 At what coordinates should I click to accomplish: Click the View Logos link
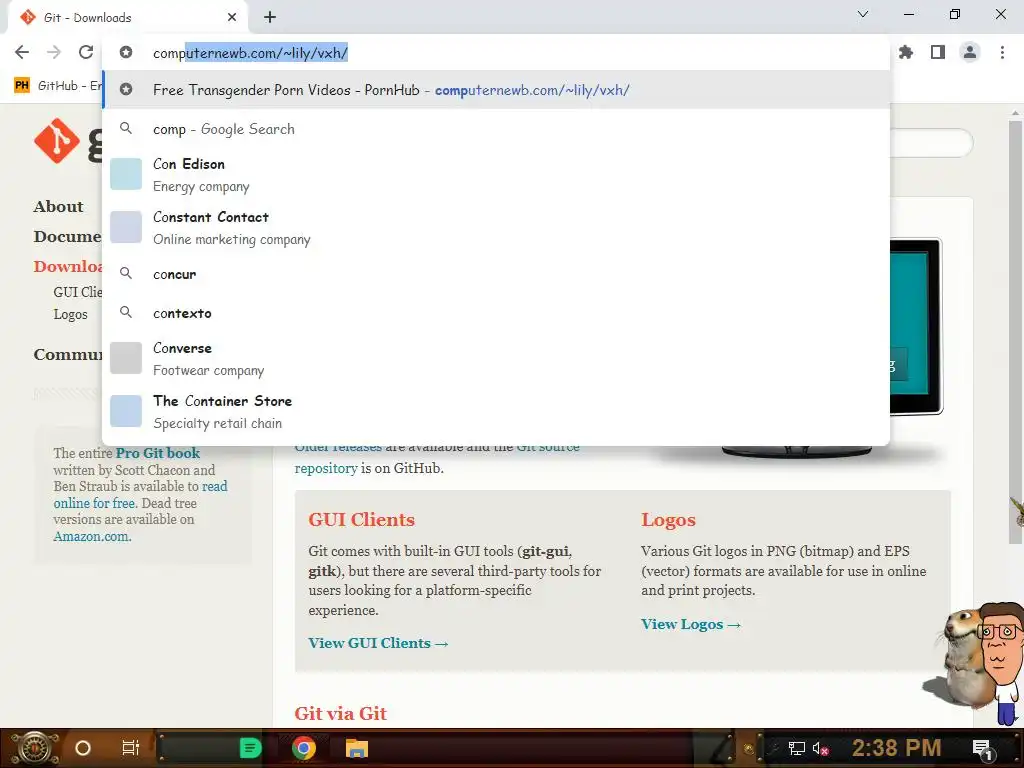click(691, 624)
